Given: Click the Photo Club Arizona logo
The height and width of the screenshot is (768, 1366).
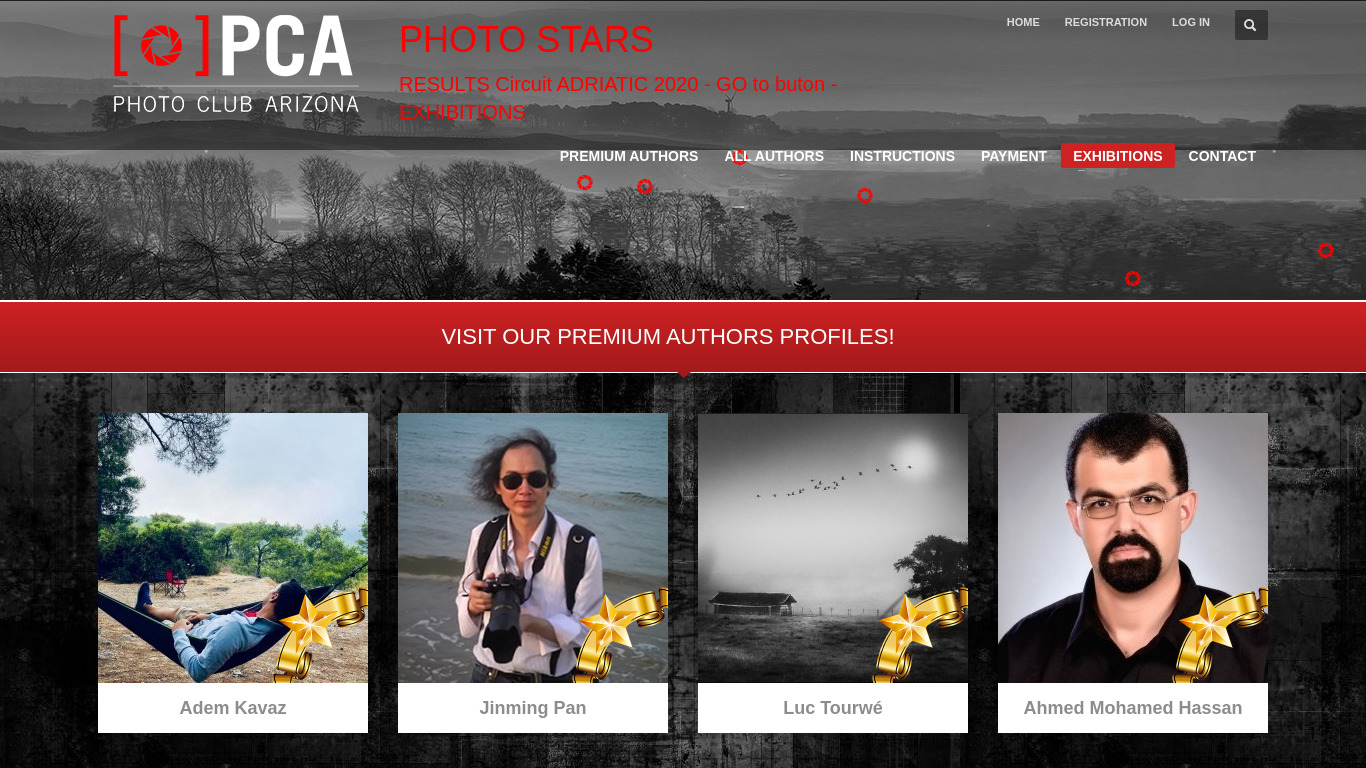Looking at the screenshot, I should [236, 64].
